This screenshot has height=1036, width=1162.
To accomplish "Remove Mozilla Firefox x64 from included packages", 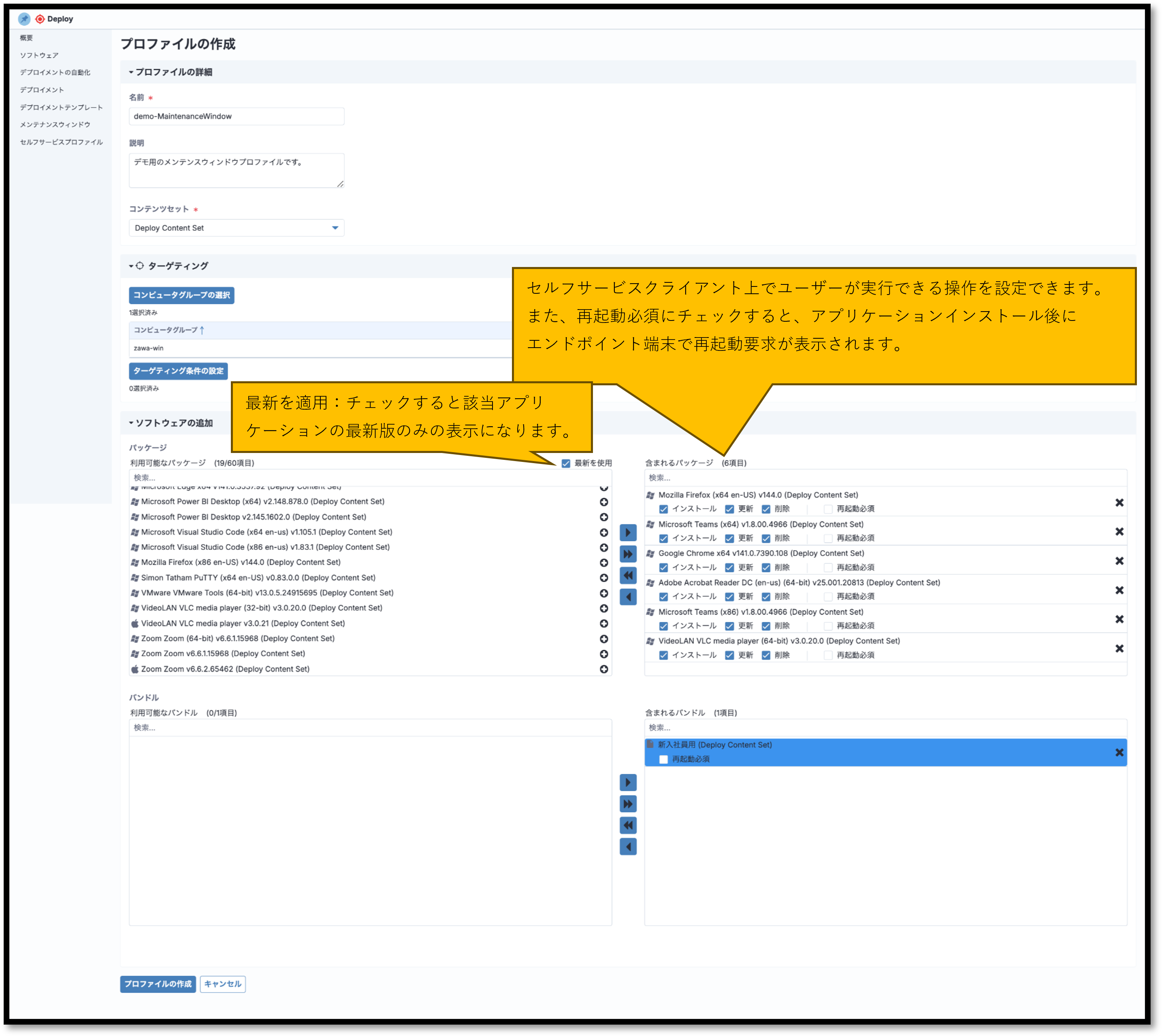I will click(x=1119, y=503).
